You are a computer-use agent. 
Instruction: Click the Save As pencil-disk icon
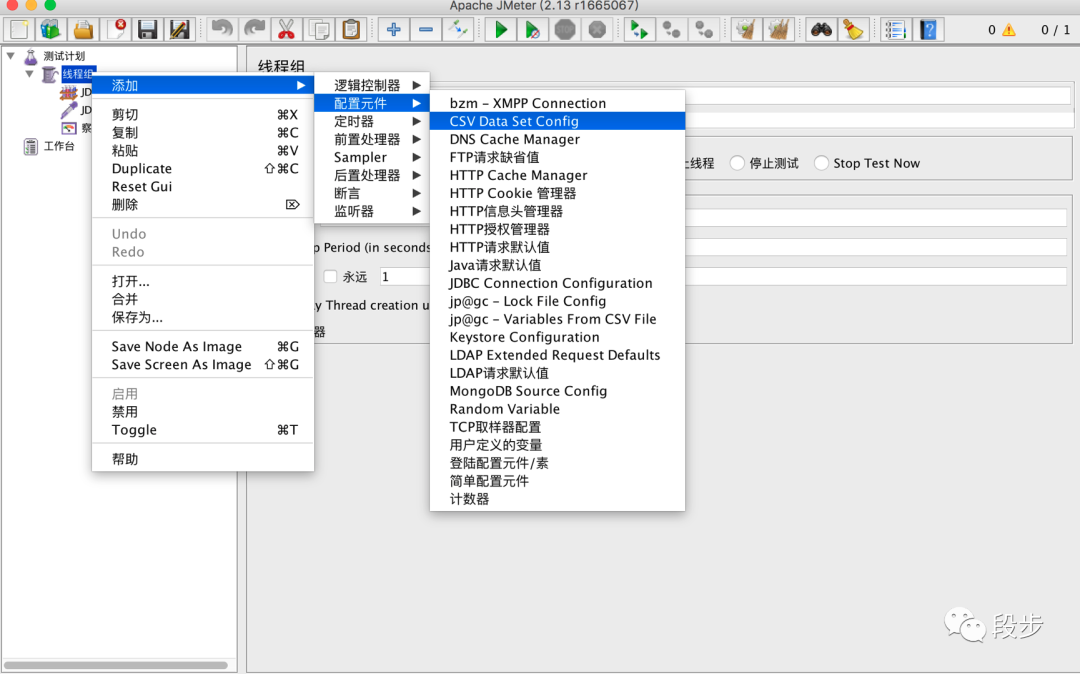pos(179,30)
